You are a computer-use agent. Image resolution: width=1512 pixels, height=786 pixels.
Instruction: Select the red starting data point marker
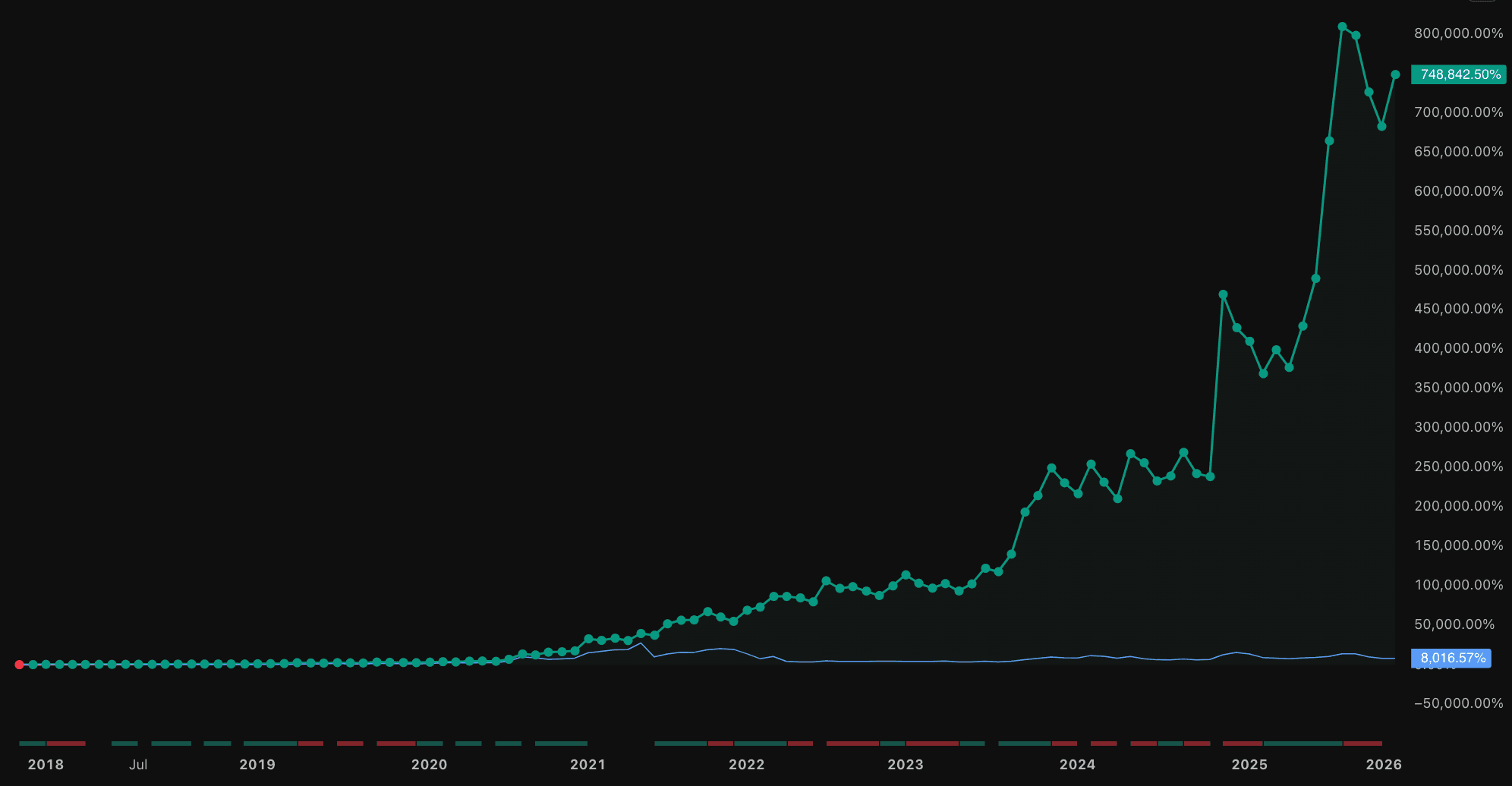pos(19,663)
